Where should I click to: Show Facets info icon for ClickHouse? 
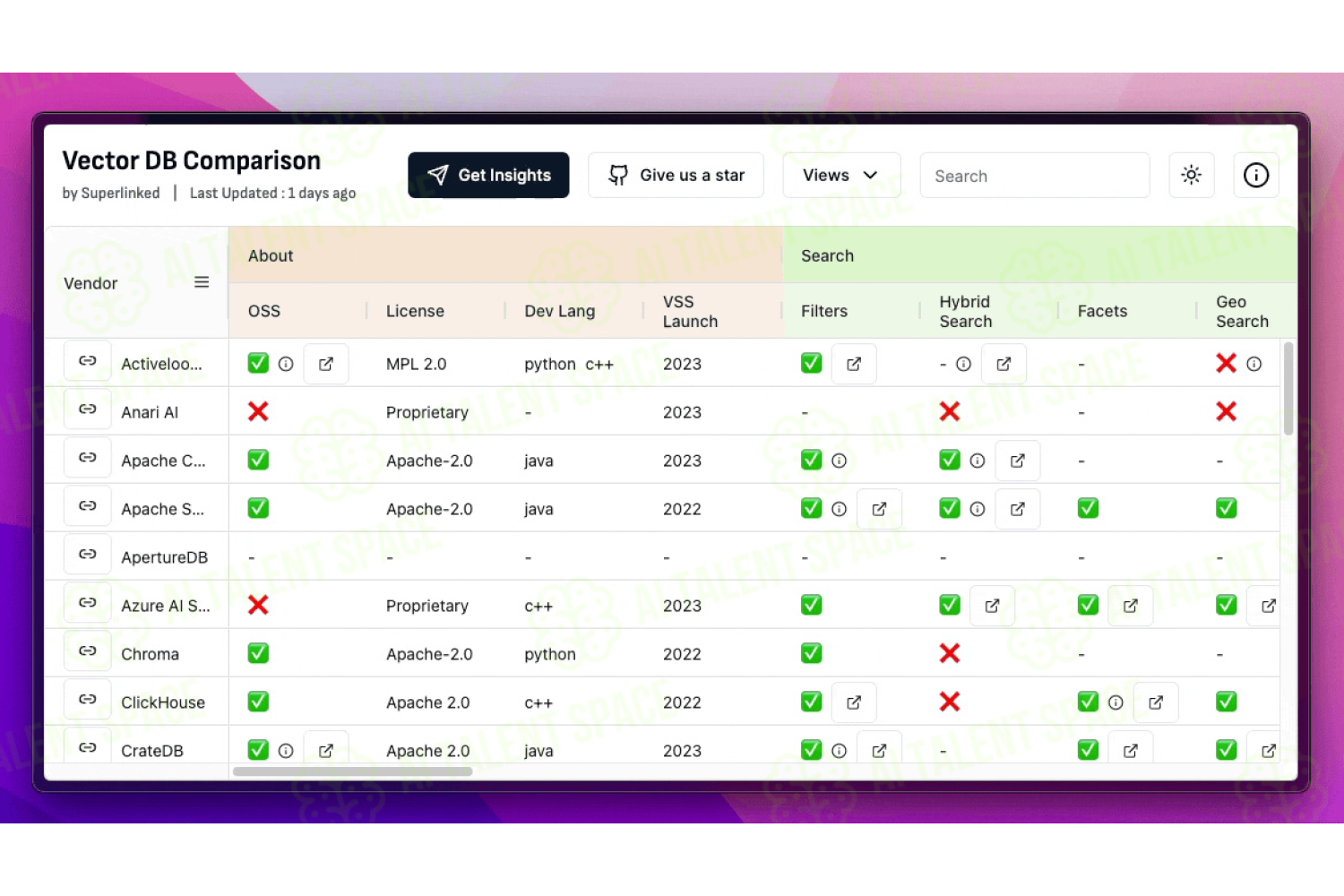pyautogui.click(x=1116, y=702)
